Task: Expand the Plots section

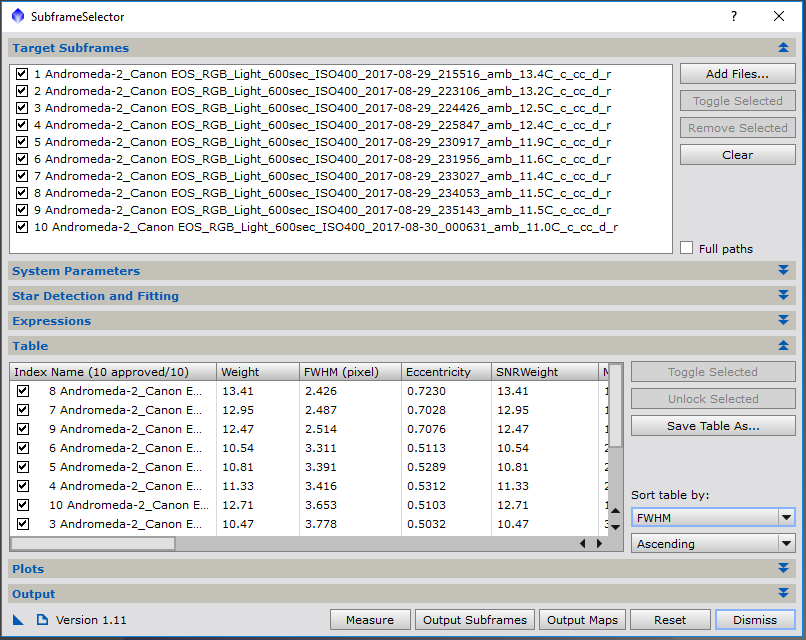Action: tap(783, 568)
